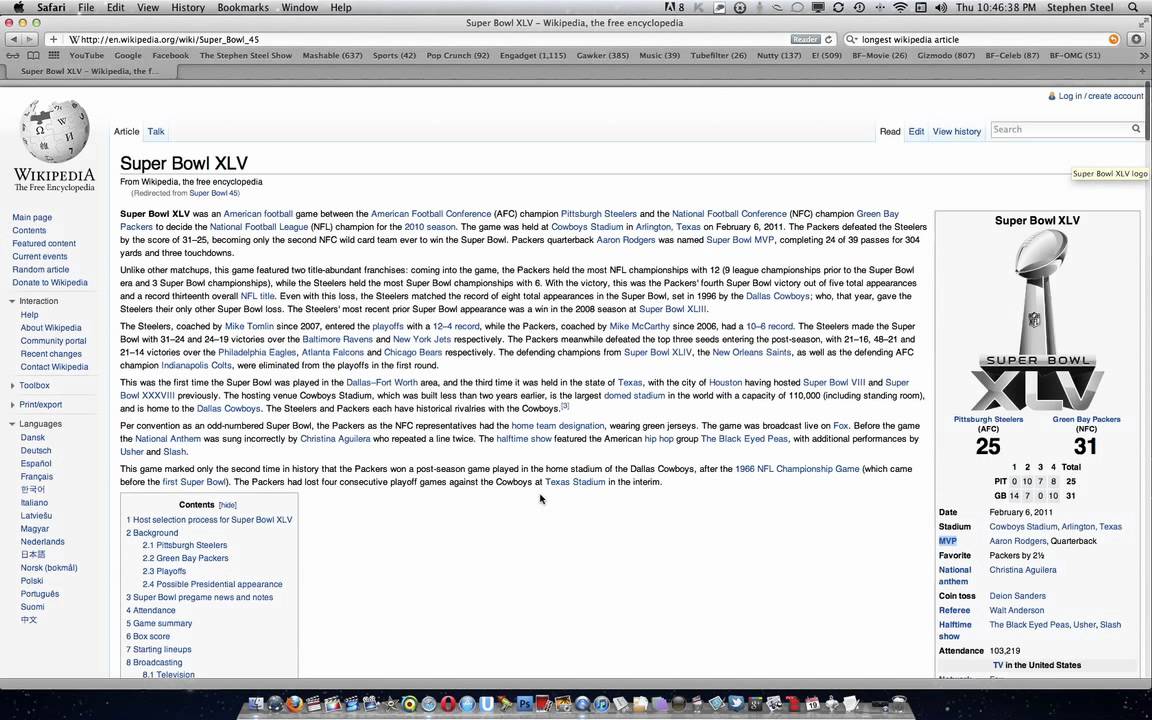This screenshot has height=720, width=1152.
Task: Click the Super Bowl XLV logo image
Action: (1036, 320)
